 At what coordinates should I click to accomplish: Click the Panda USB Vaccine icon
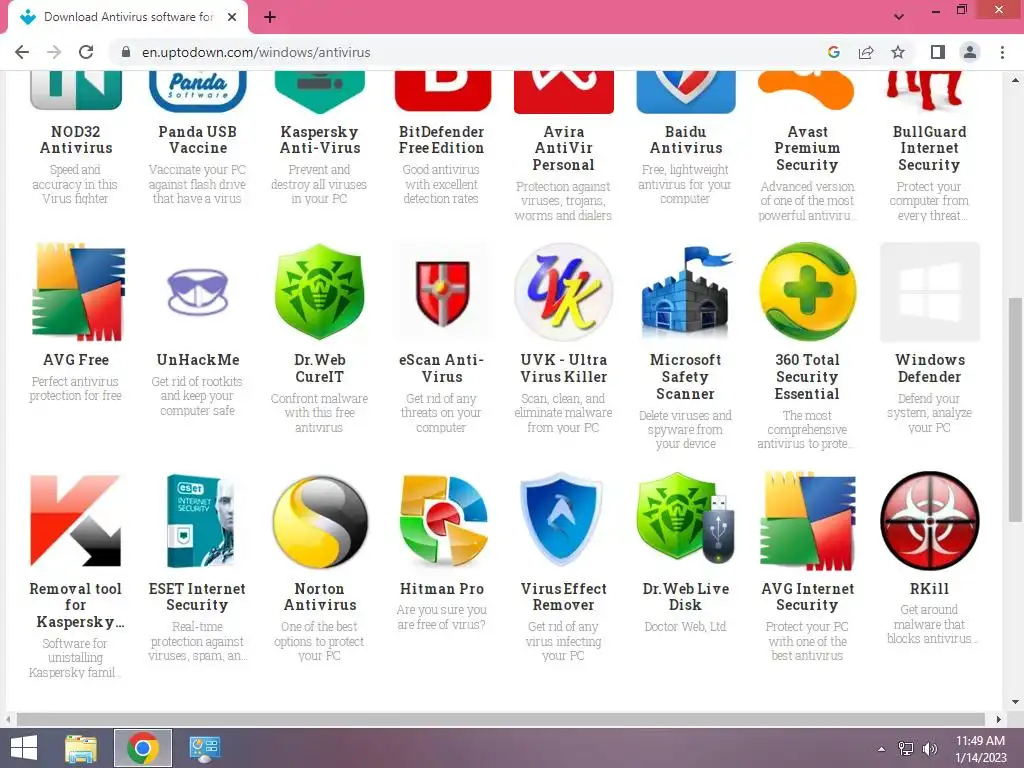(198, 91)
